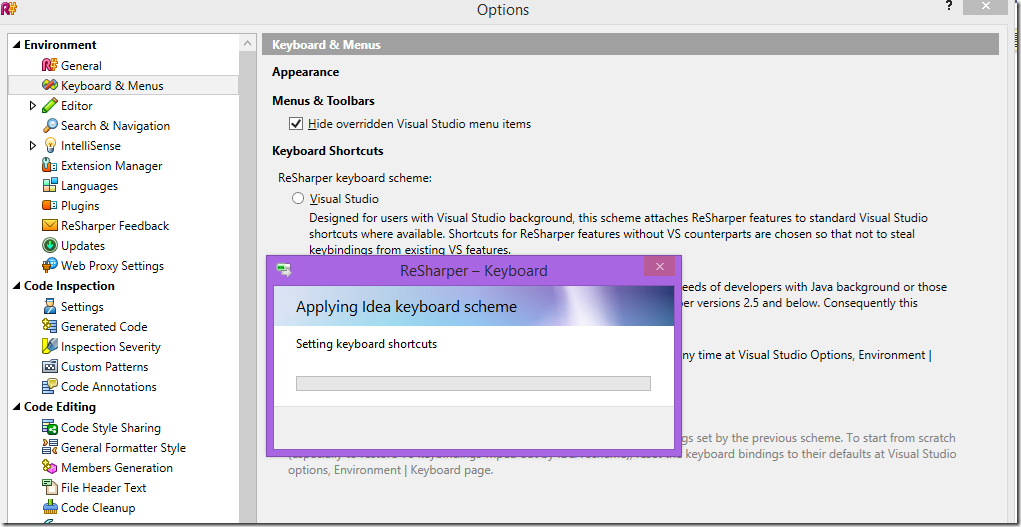Open the Inspection Severity page
Viewport: 1021px width, 527px height.
[x=111, y=347]
